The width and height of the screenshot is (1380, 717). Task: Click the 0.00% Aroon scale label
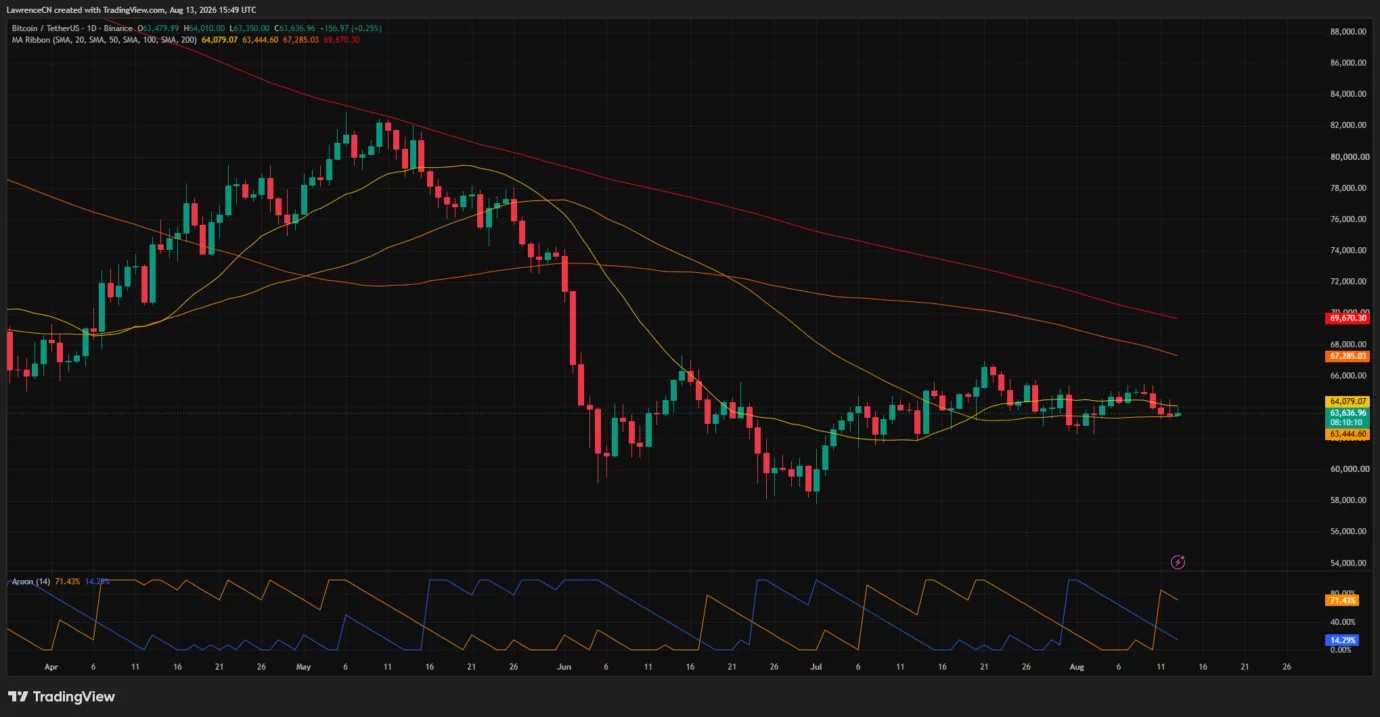click(1342, 649)
